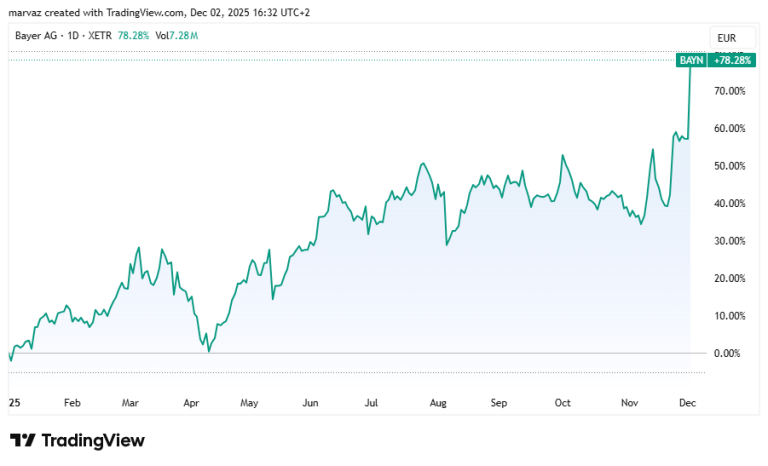Click the Jun time axis label
Screen dimensions: 768x466
pyautogui.click(x=310, y=403)
